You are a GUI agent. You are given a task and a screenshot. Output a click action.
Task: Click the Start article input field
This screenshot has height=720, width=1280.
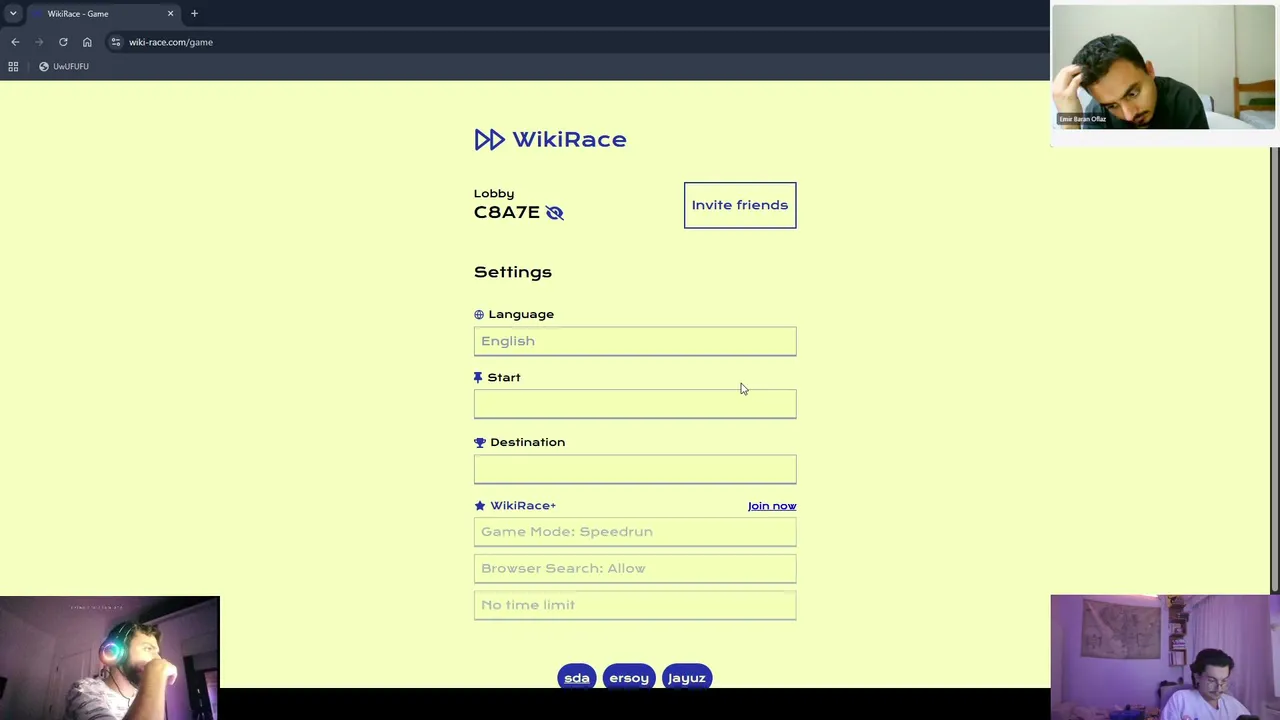point(635,404)
